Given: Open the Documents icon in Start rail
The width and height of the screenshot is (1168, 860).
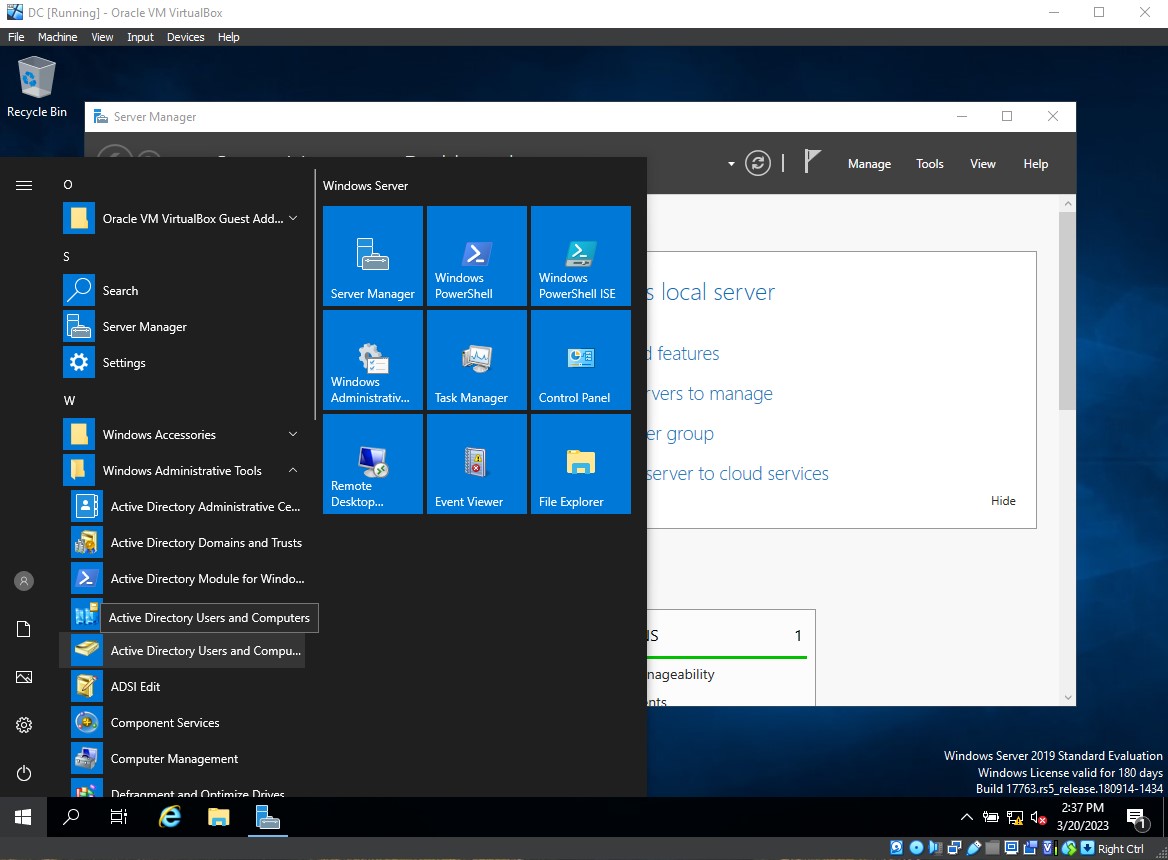Looking at the screenshot, I should pos(24,629).
